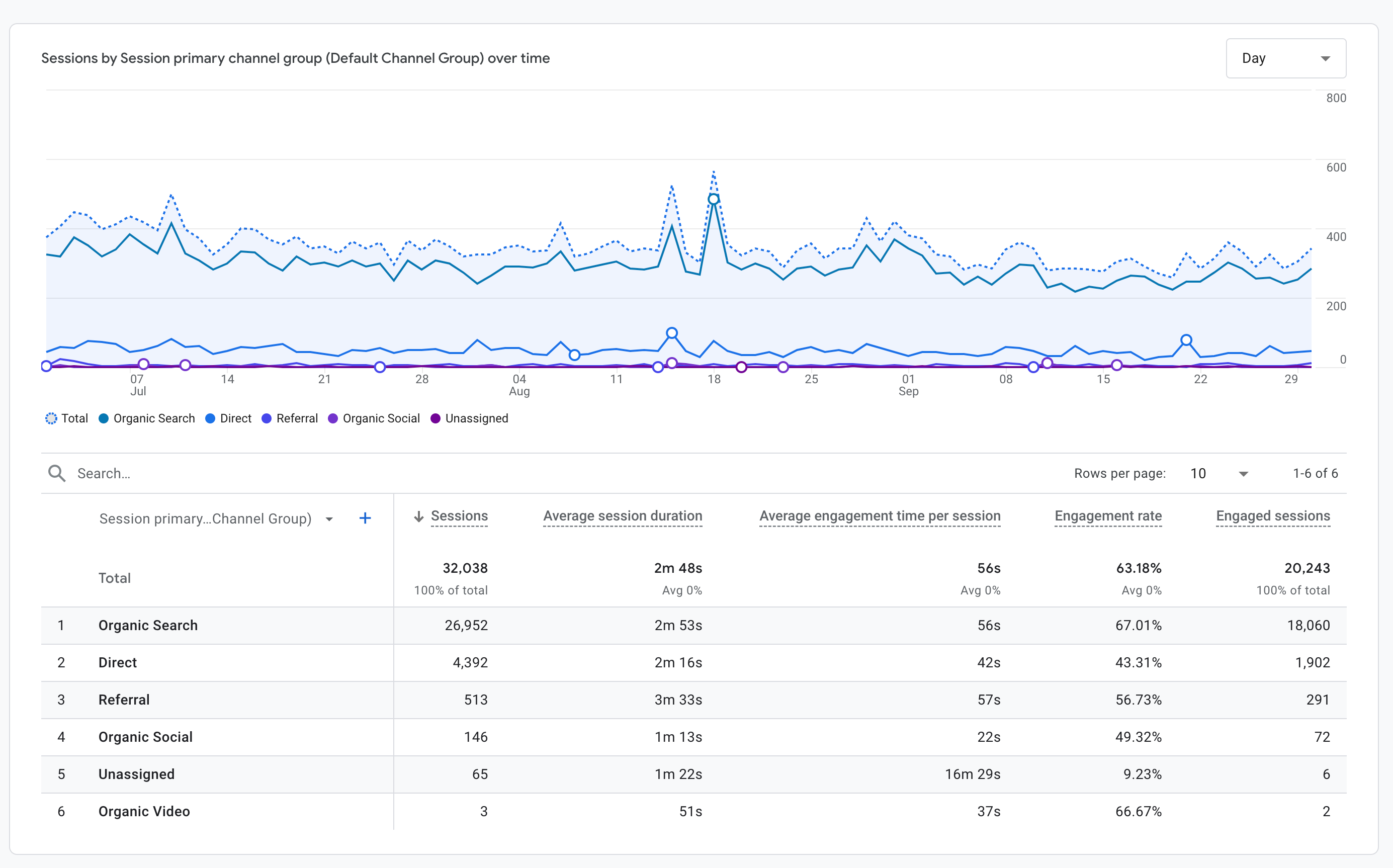Sort by Average session duration column
Screen dimensions: 1393x868
(x=622, y=516)
